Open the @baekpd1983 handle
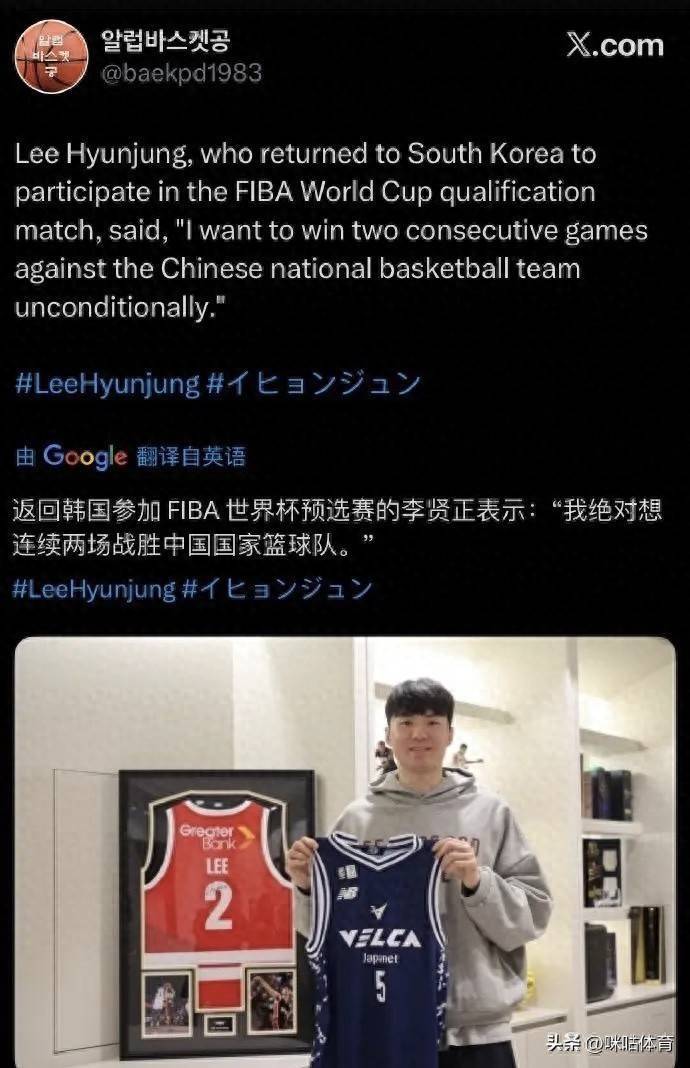 pyautogui.click(x=181, y=72)
